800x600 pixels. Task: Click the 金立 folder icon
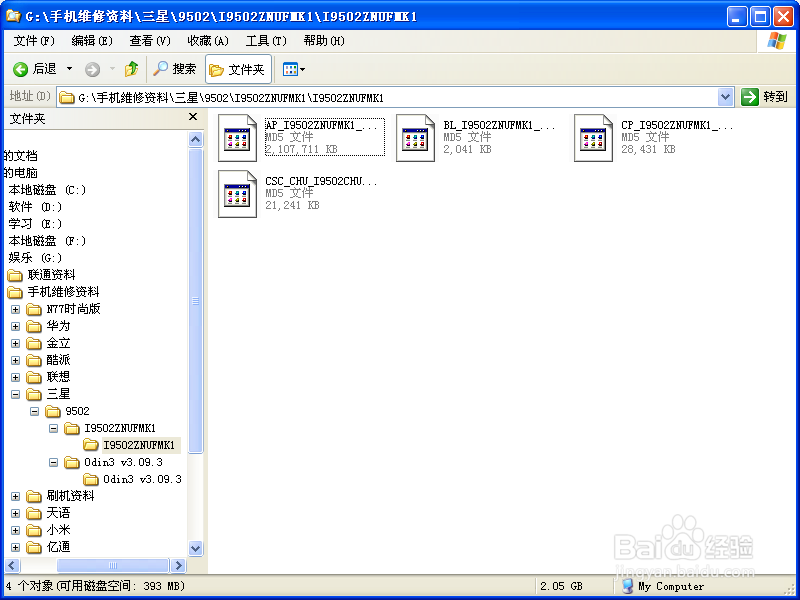click(34, 343)
